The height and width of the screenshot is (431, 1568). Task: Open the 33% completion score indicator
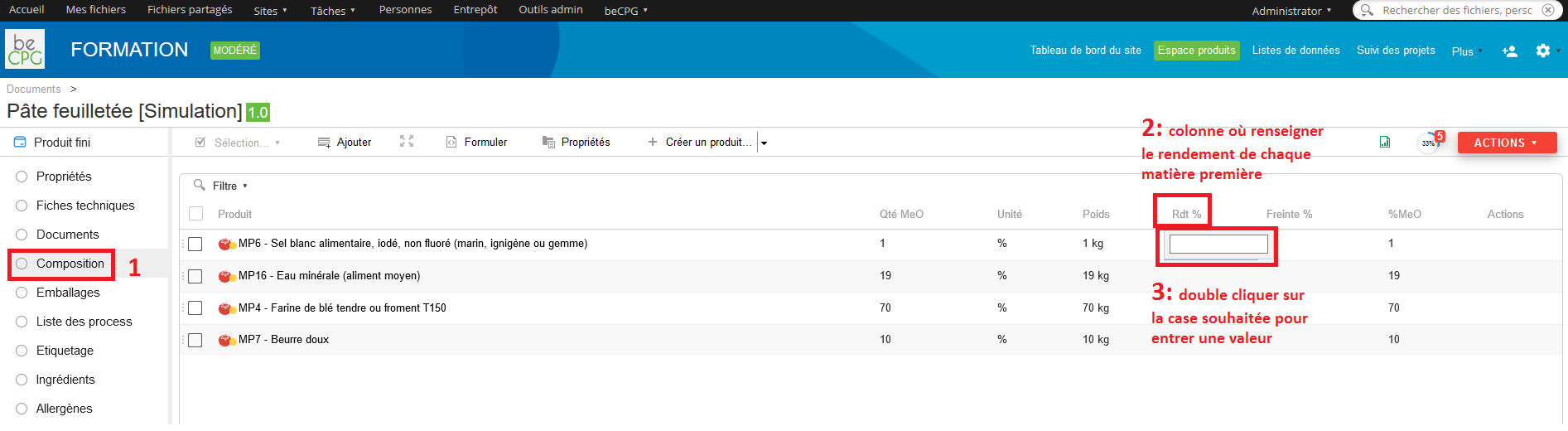(x=1429, y=143)
